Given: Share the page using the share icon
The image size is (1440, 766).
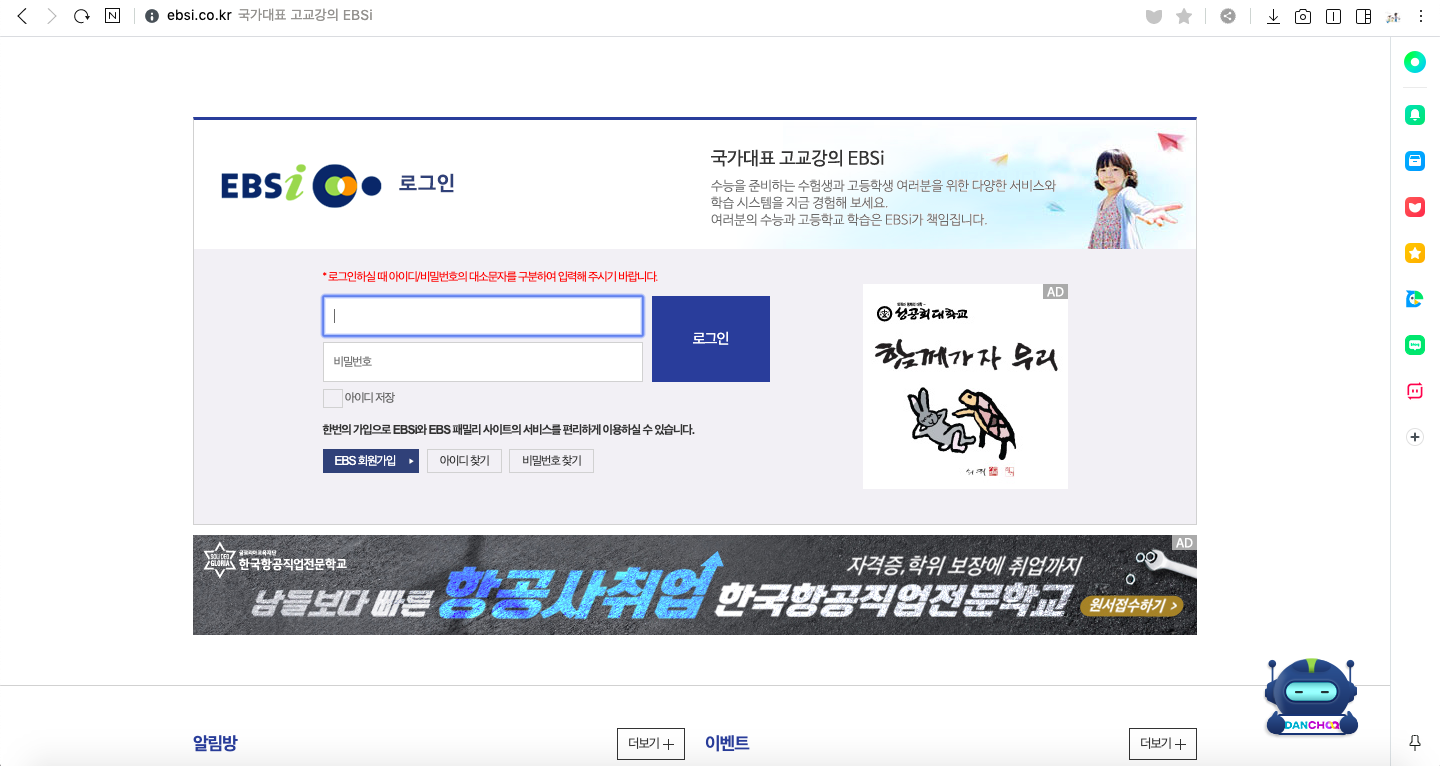Looking at the screenshot, I should click(x=1228, y=16).
